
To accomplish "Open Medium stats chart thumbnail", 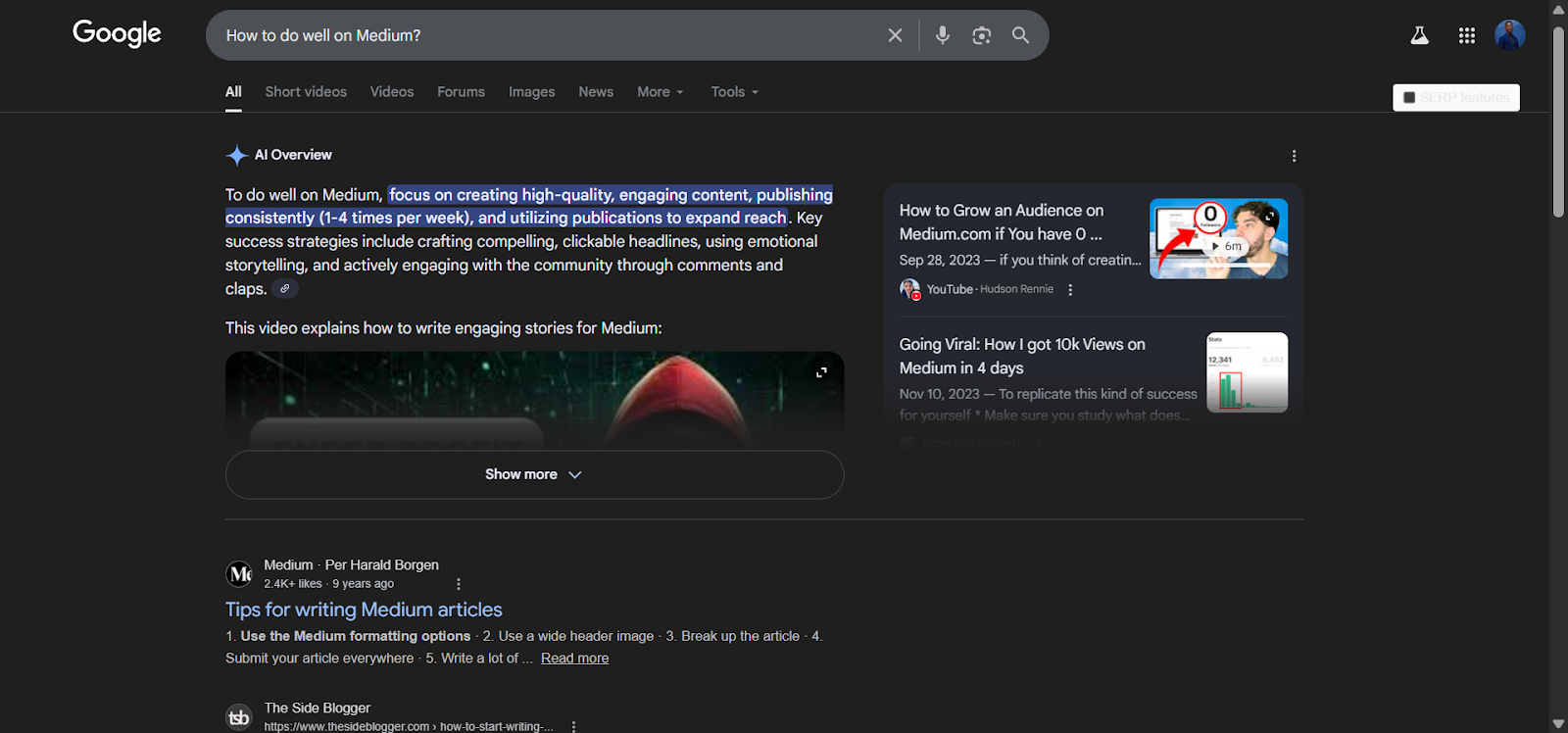I will (x=1247, y=372).
